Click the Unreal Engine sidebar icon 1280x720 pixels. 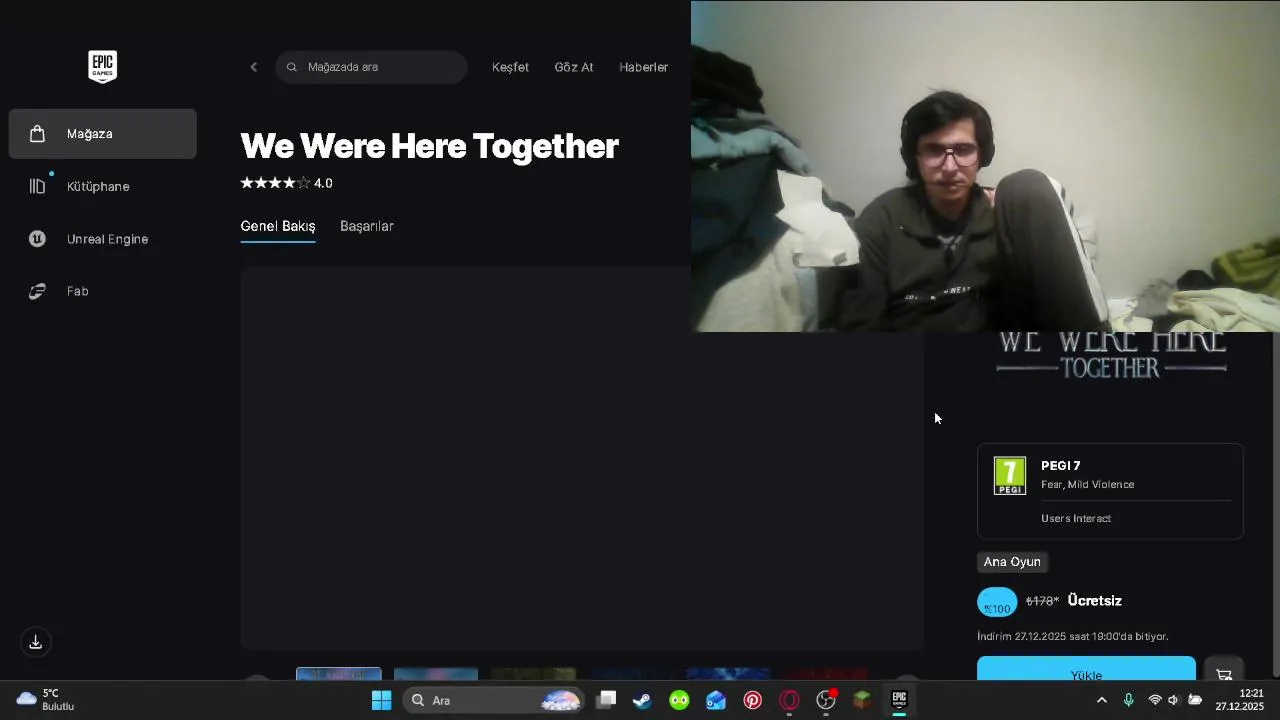point(37,239)
